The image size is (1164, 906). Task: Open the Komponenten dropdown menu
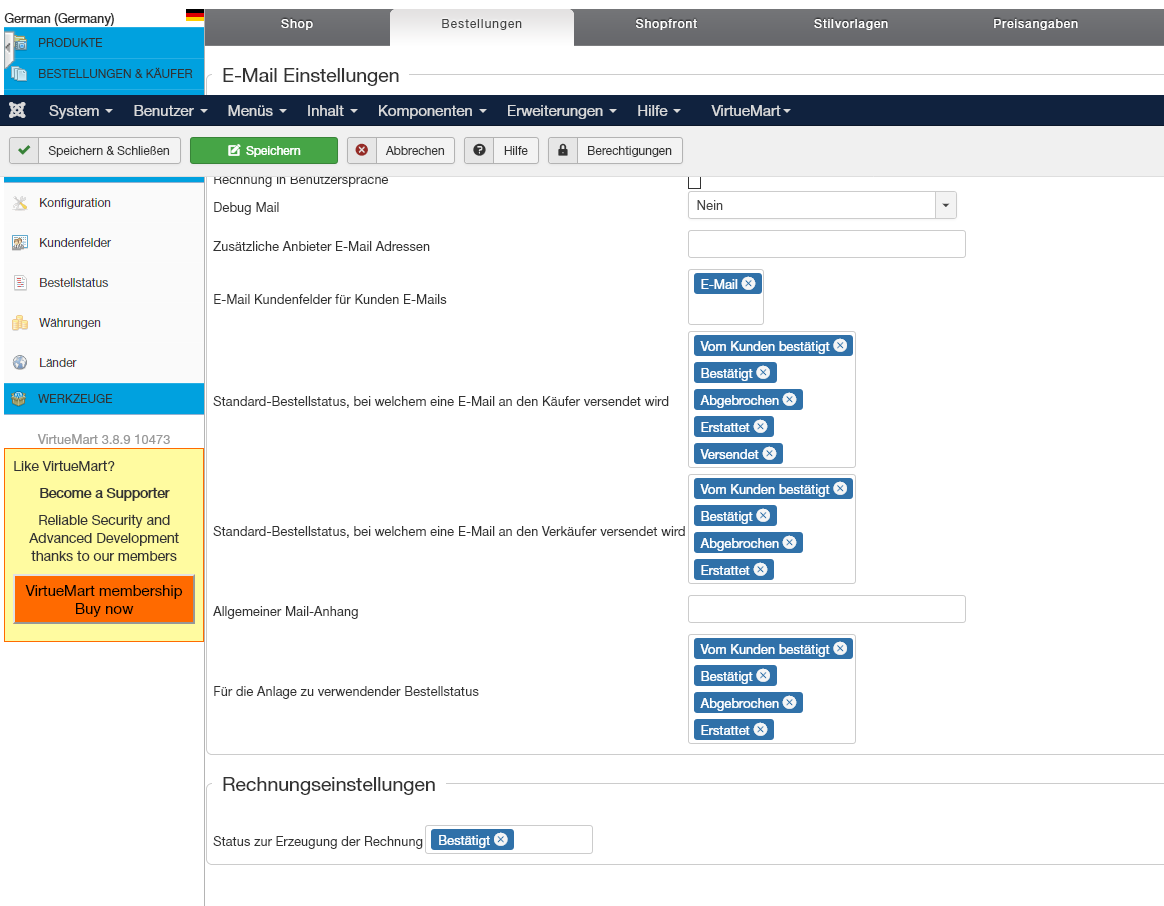tap(432, 111)
